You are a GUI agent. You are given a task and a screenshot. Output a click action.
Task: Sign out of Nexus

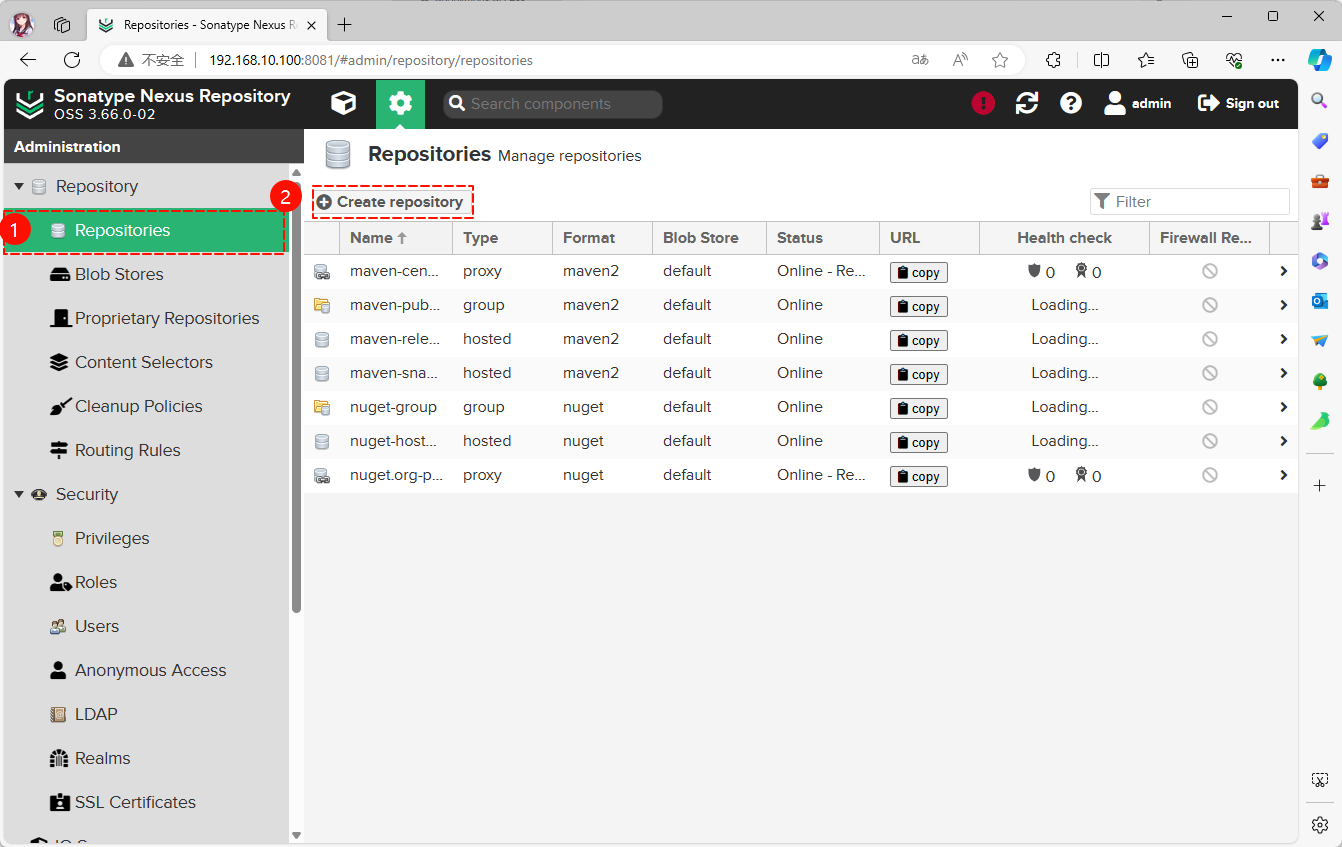click(x=1238, y=103)
